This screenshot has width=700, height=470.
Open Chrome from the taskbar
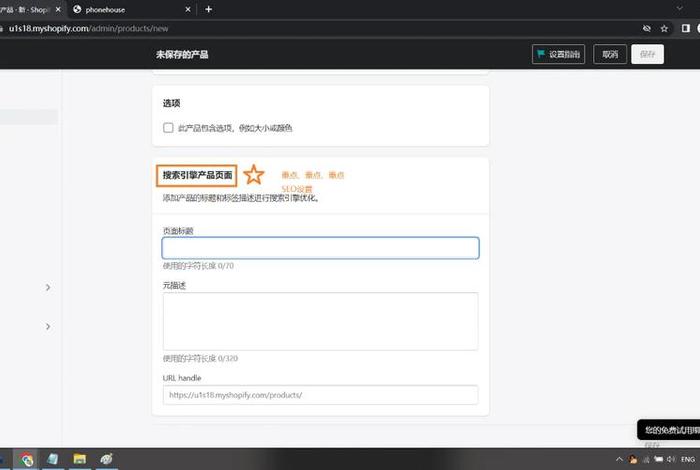(x=26, y=459)
